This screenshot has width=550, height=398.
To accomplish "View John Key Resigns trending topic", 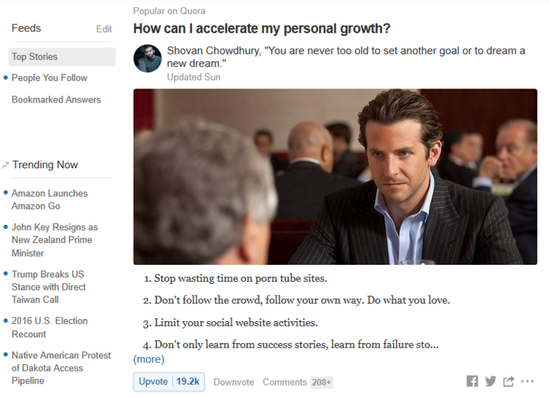I will click(x=54, y=240).
